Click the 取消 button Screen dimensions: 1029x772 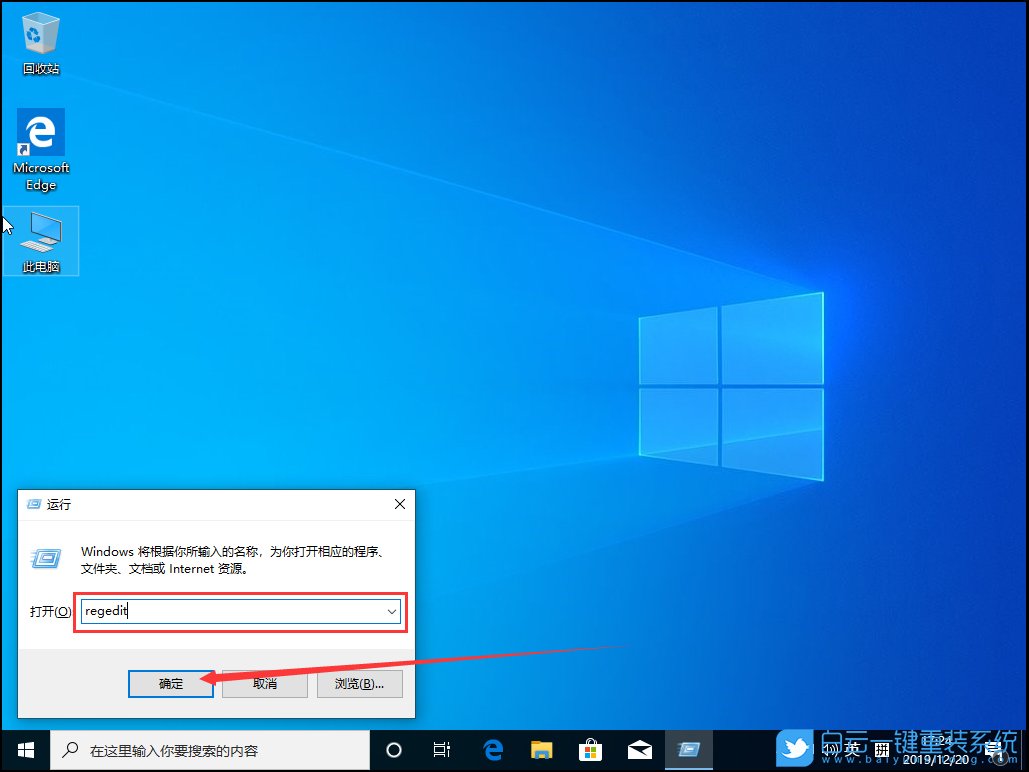click(x=264, y=683)
